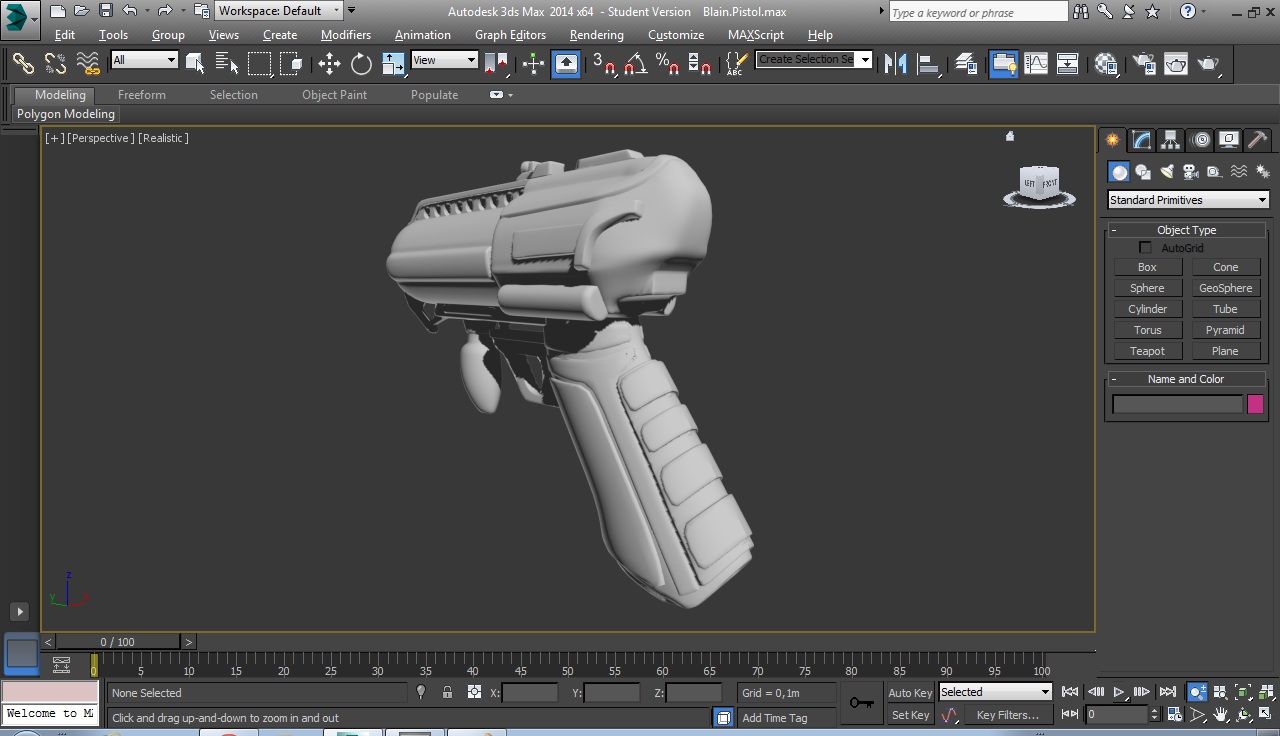Toggle the AutoGrid checkbox
This screenshot has height=736, width=1280.
(1145, 247)
